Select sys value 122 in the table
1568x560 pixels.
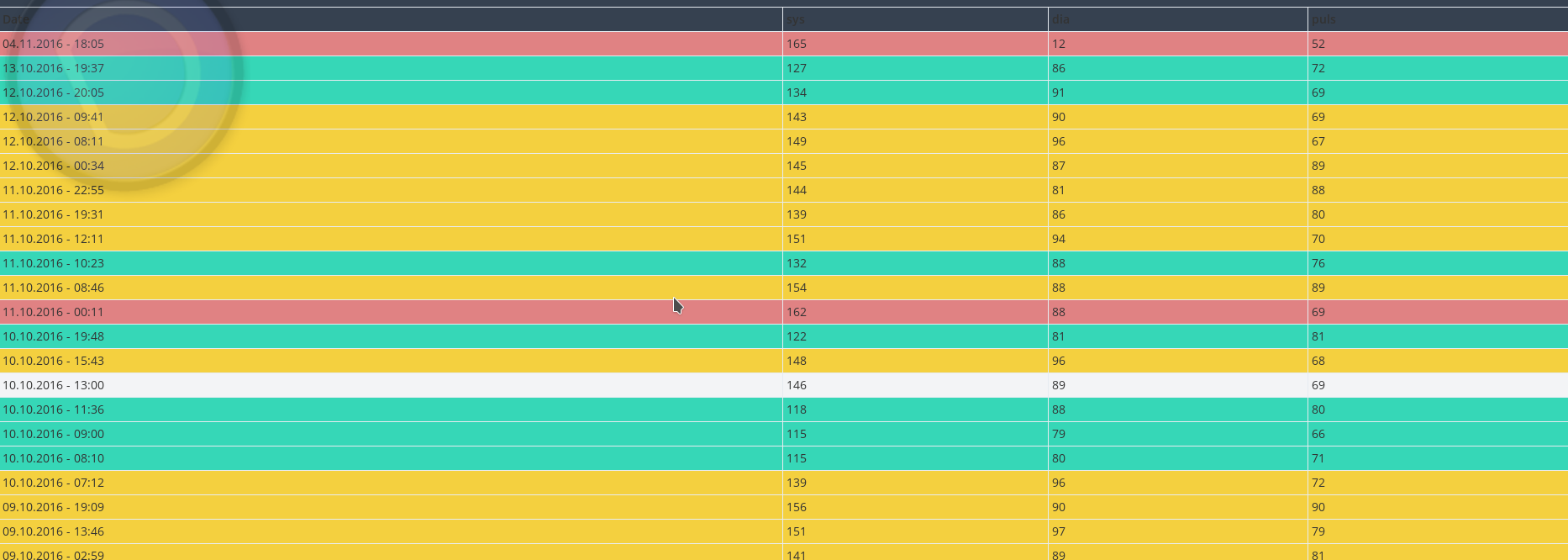point(915,336)
